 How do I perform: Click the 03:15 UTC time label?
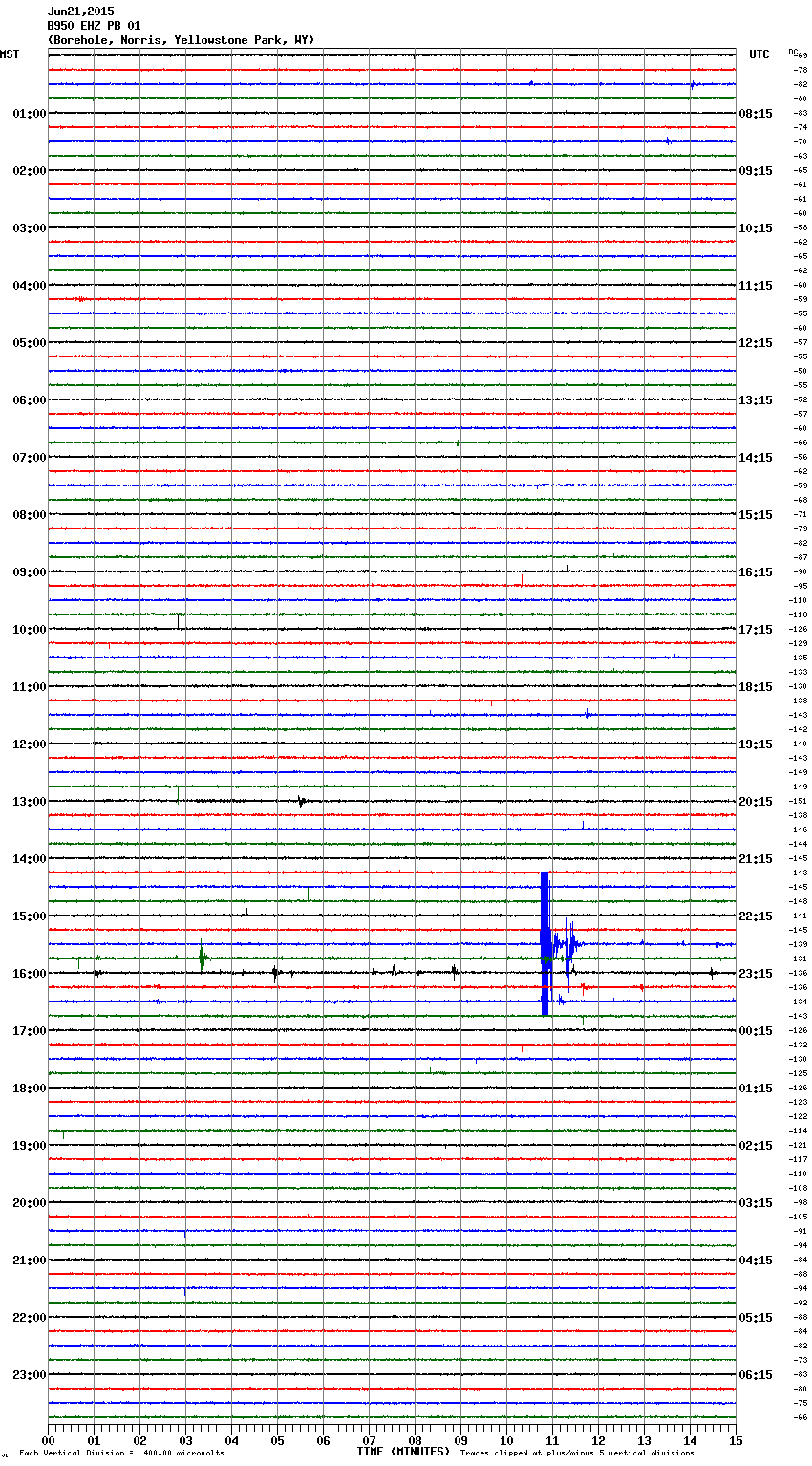click(756, 1203)
